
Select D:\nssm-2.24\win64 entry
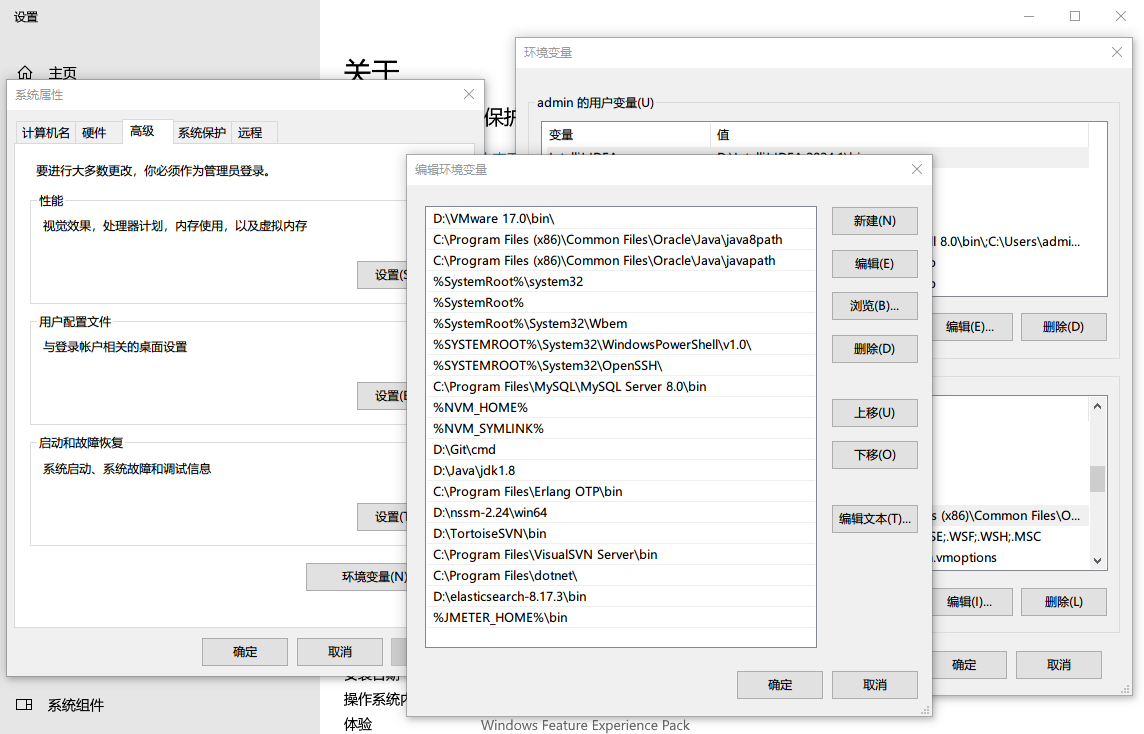[x=621, y=513]
